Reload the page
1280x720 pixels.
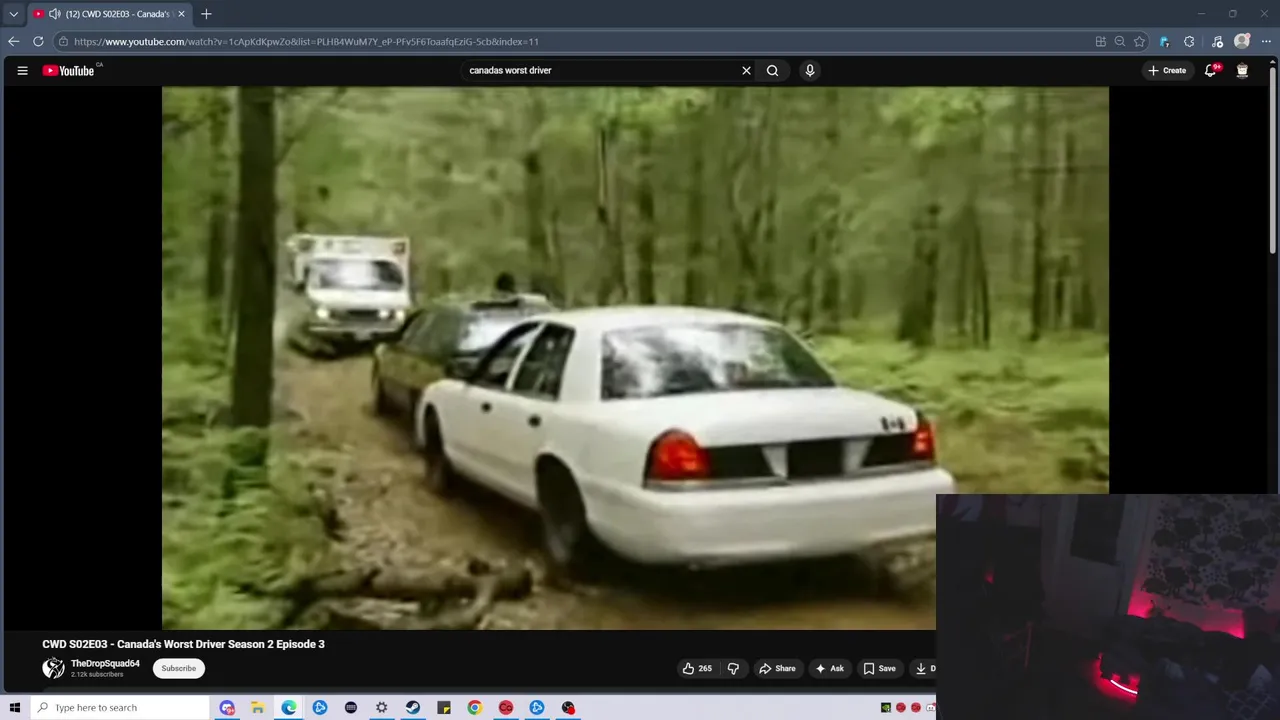pyautogui.click(x=38, y=42)
